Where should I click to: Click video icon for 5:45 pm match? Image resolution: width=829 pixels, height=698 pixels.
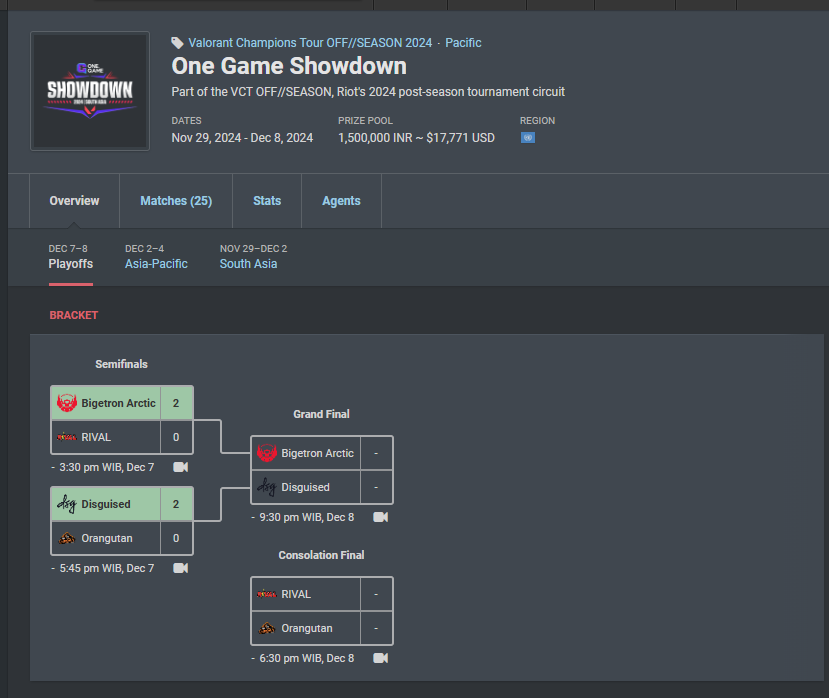(181, 568)
